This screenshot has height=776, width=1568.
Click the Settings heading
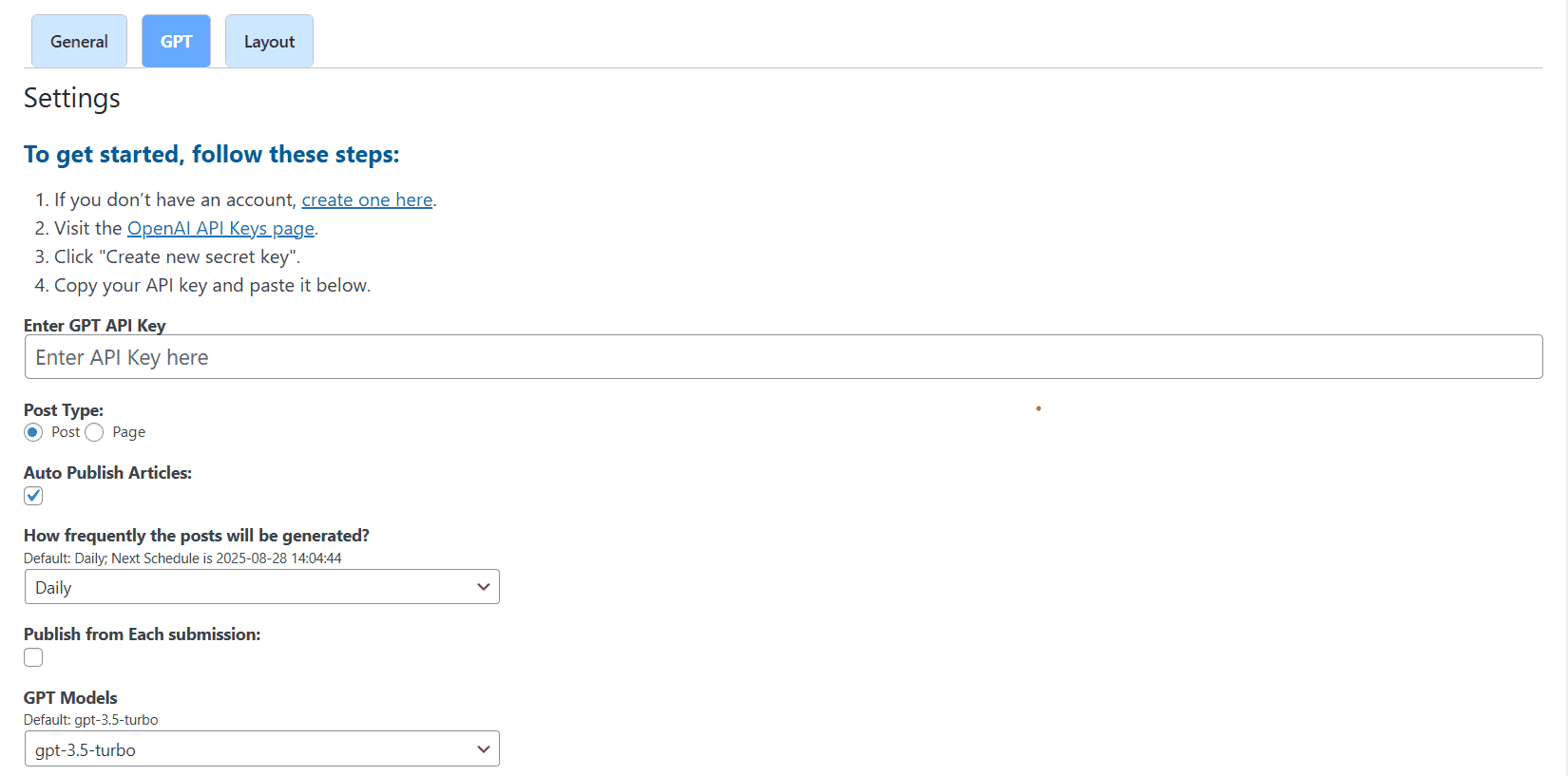pos(72,99)
